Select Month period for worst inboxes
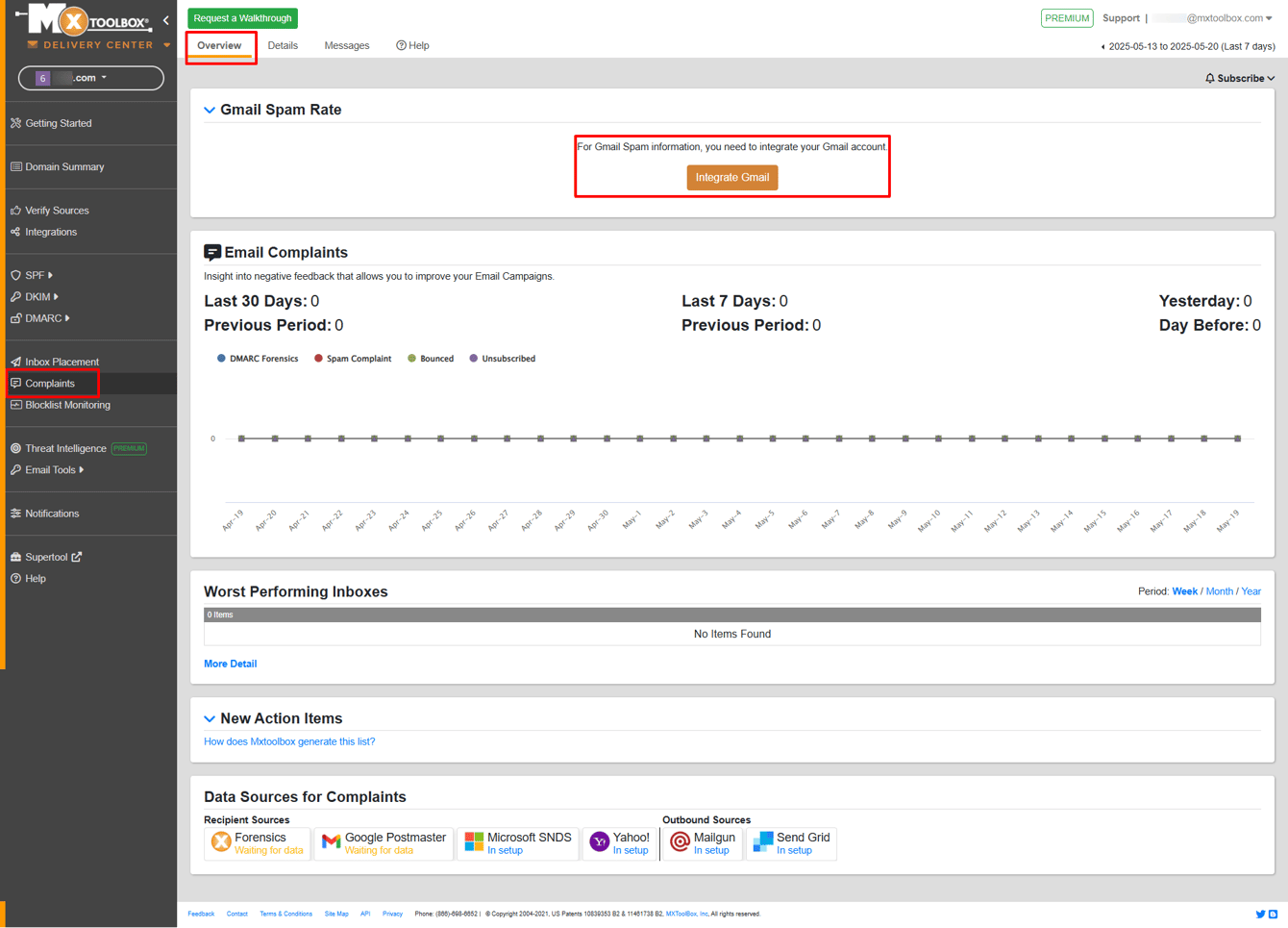Image resolution: width=1288 pixels, height=928 pixels. coord(1219,591)
